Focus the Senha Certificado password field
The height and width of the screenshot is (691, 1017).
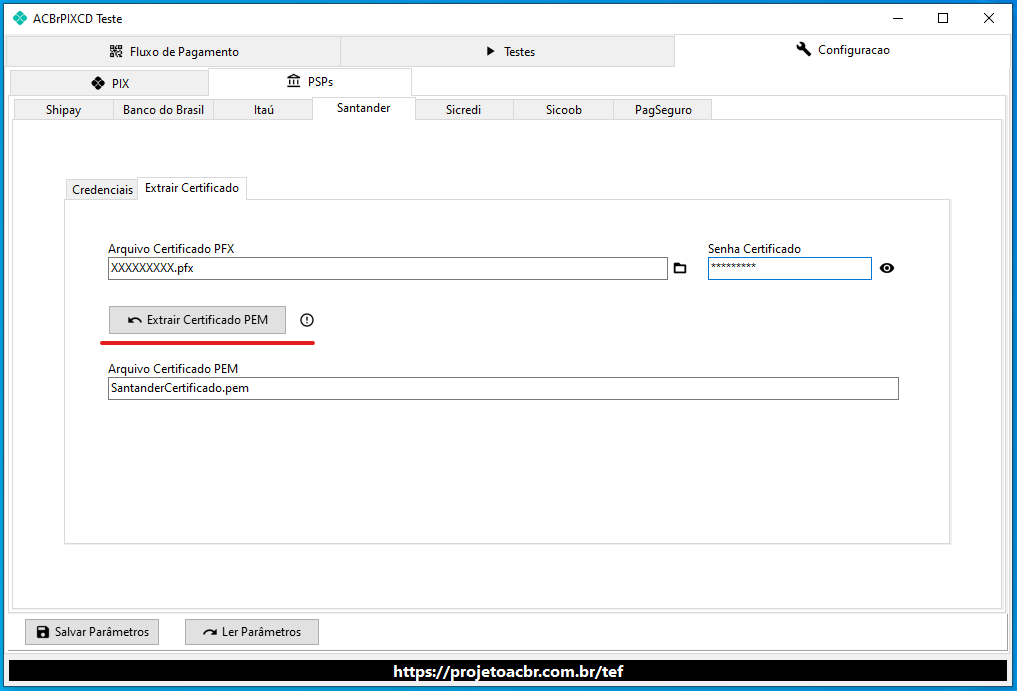point(789,269)
